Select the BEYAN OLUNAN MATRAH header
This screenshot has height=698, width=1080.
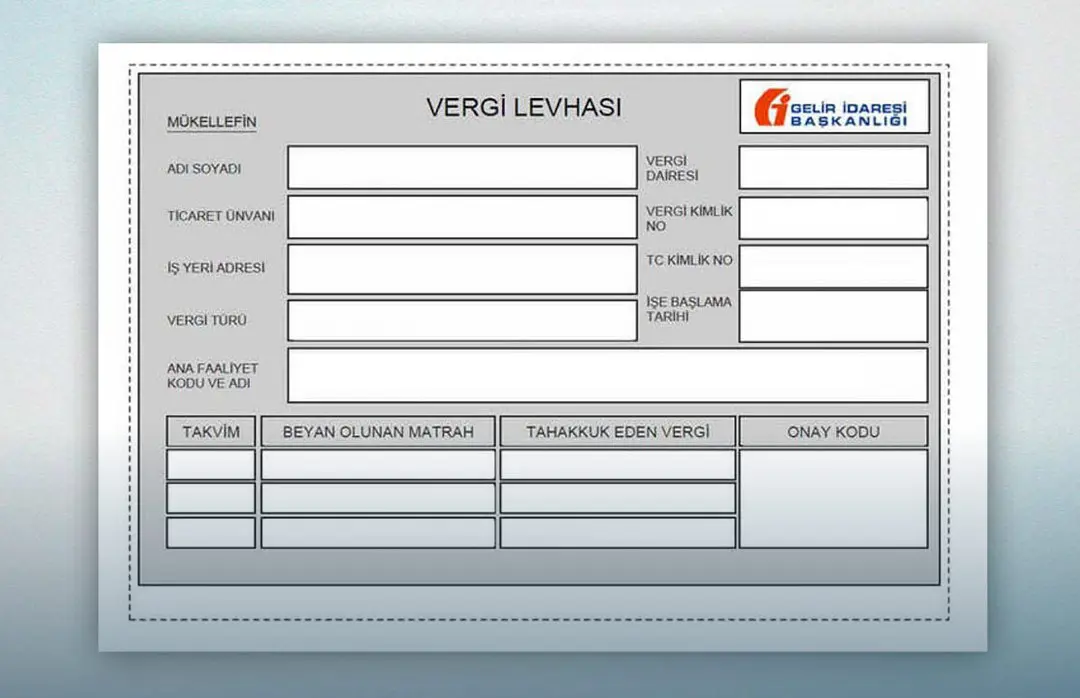[x=378, y=431]
